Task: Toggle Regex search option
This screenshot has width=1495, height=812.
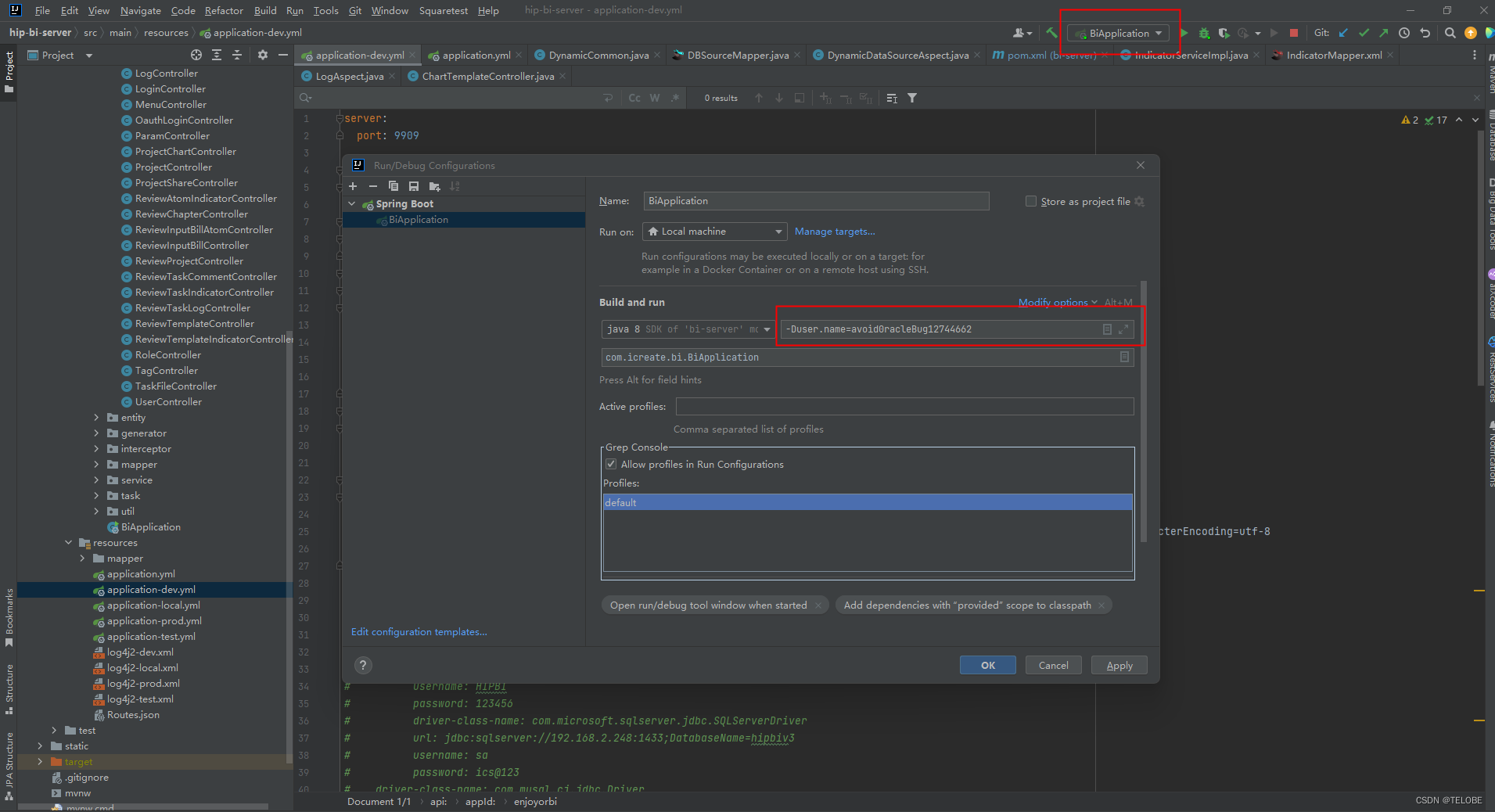Action: pyautogui.click(x=675, y=98)
